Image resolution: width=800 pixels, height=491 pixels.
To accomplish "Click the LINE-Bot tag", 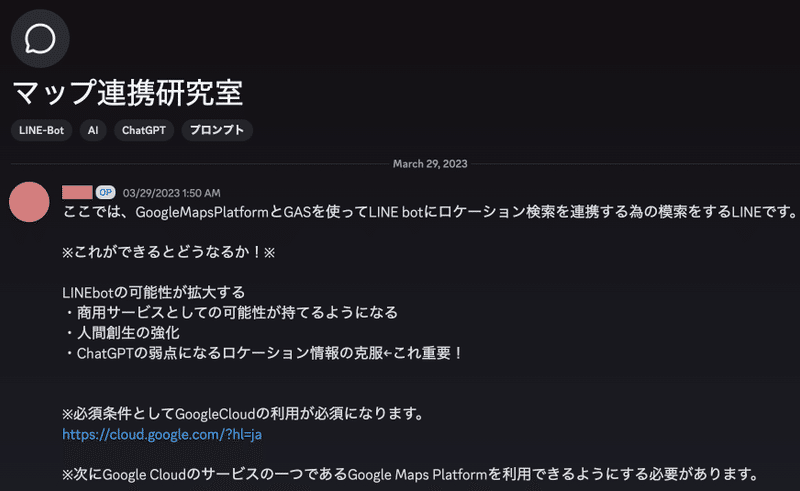I will (x=41, y=130).
